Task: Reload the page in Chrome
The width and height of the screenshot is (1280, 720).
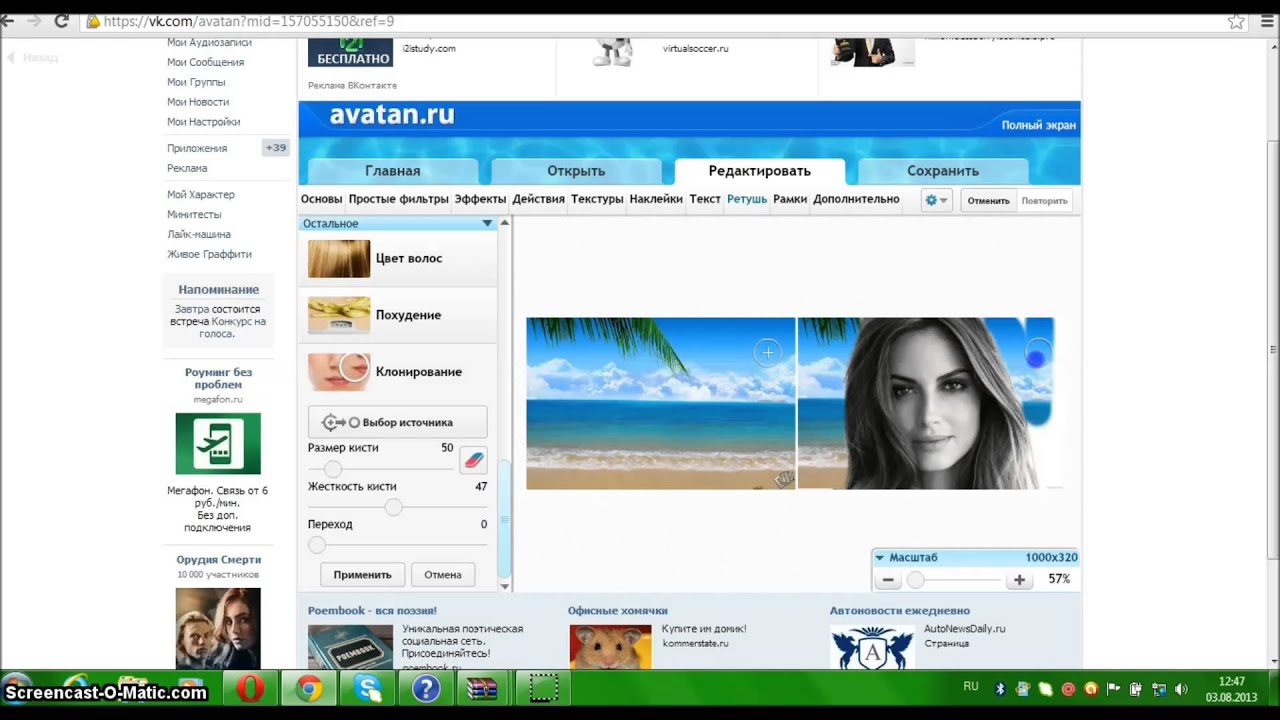Action: pyautogui.click(x=61, y=21)
